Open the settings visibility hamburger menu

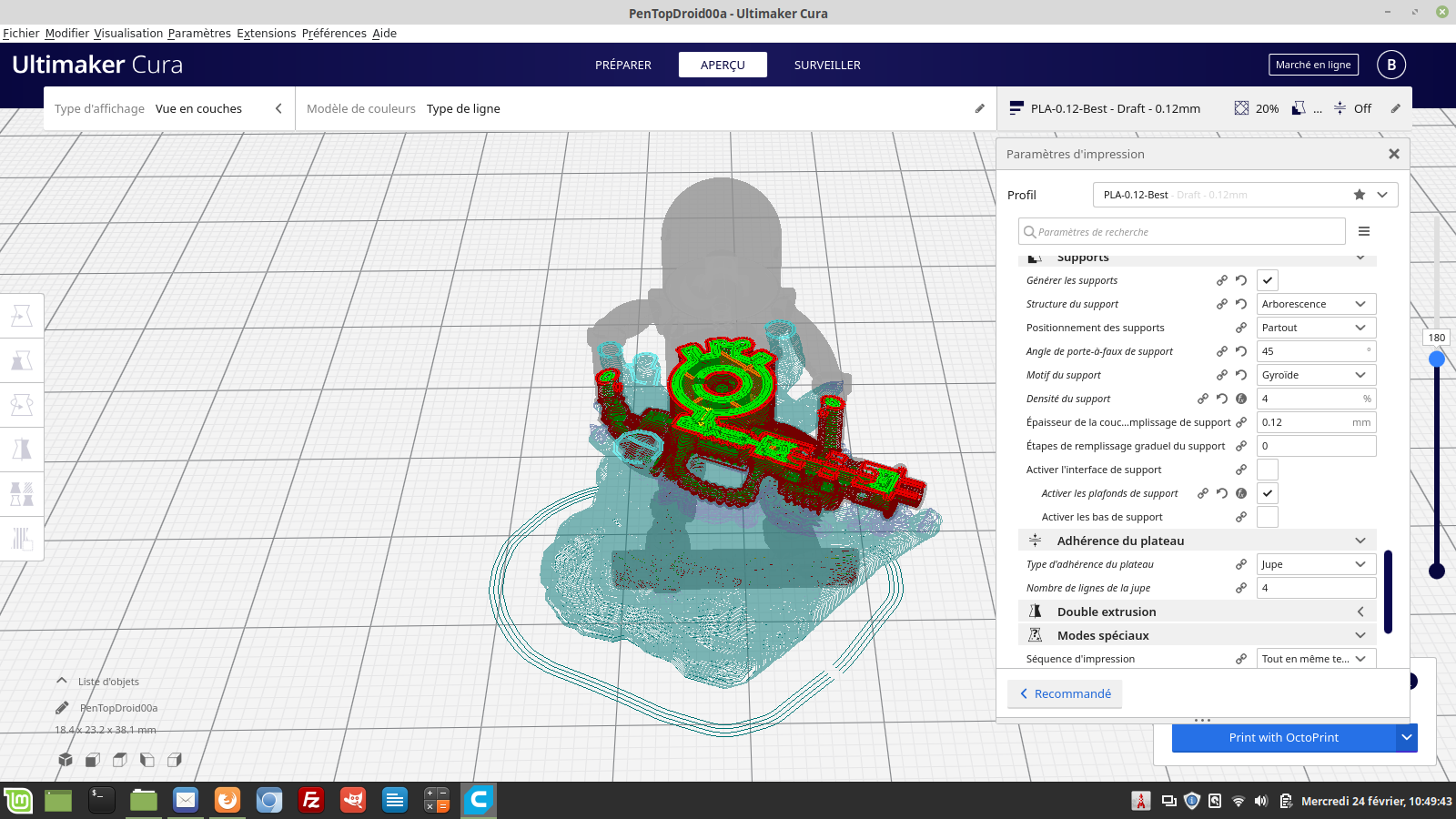pyautogui.click(x=1364, y=231)
